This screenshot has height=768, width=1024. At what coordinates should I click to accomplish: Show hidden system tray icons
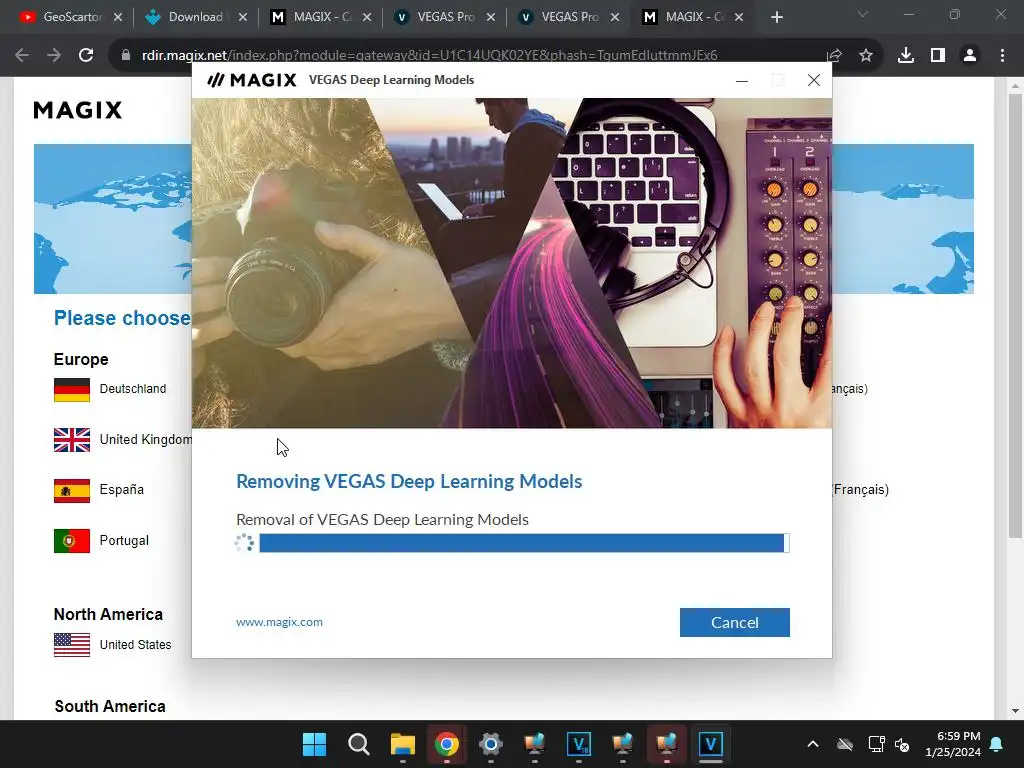(813, 744)
